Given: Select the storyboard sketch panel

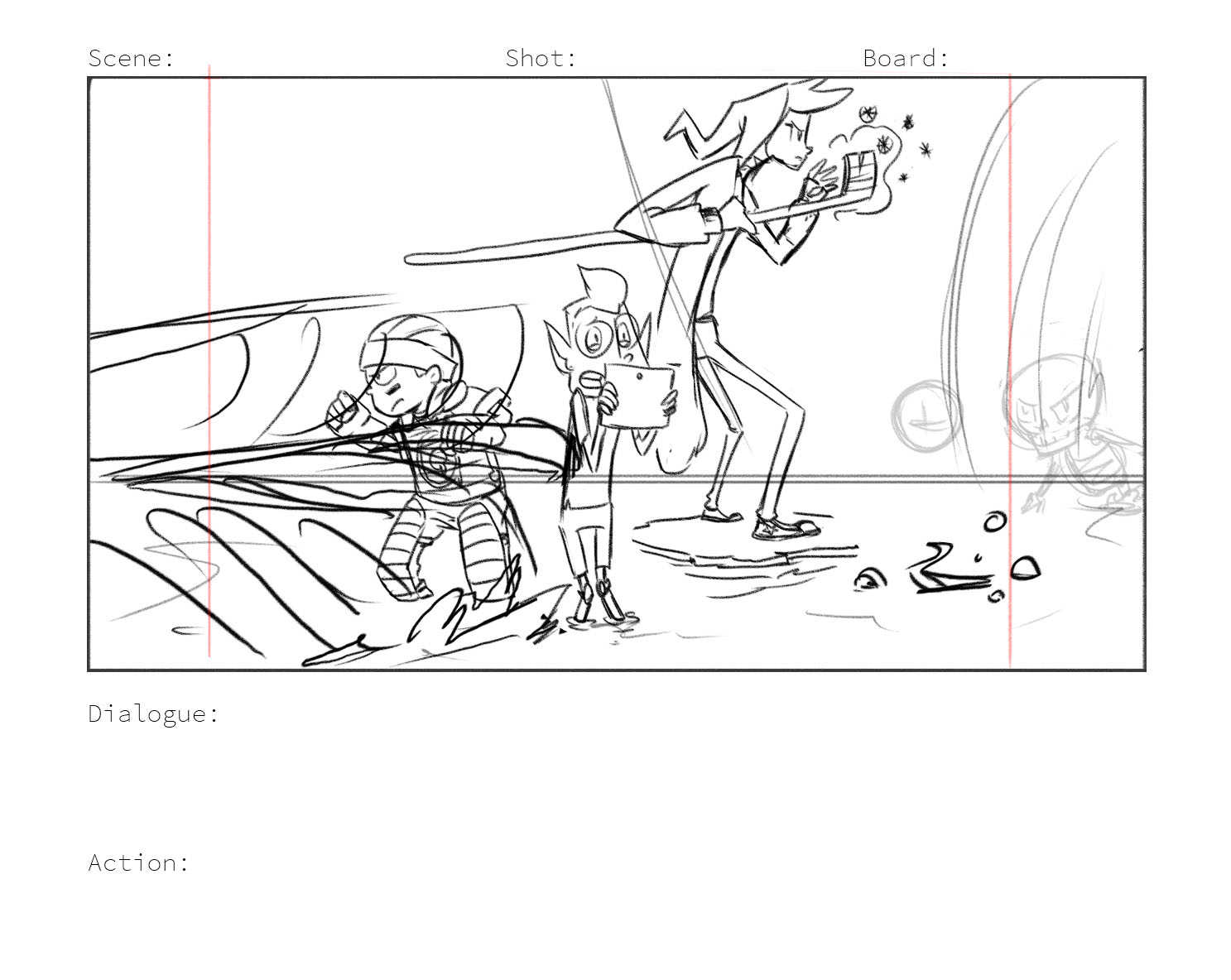Looking at the screenshot, I should pos(617,373).
